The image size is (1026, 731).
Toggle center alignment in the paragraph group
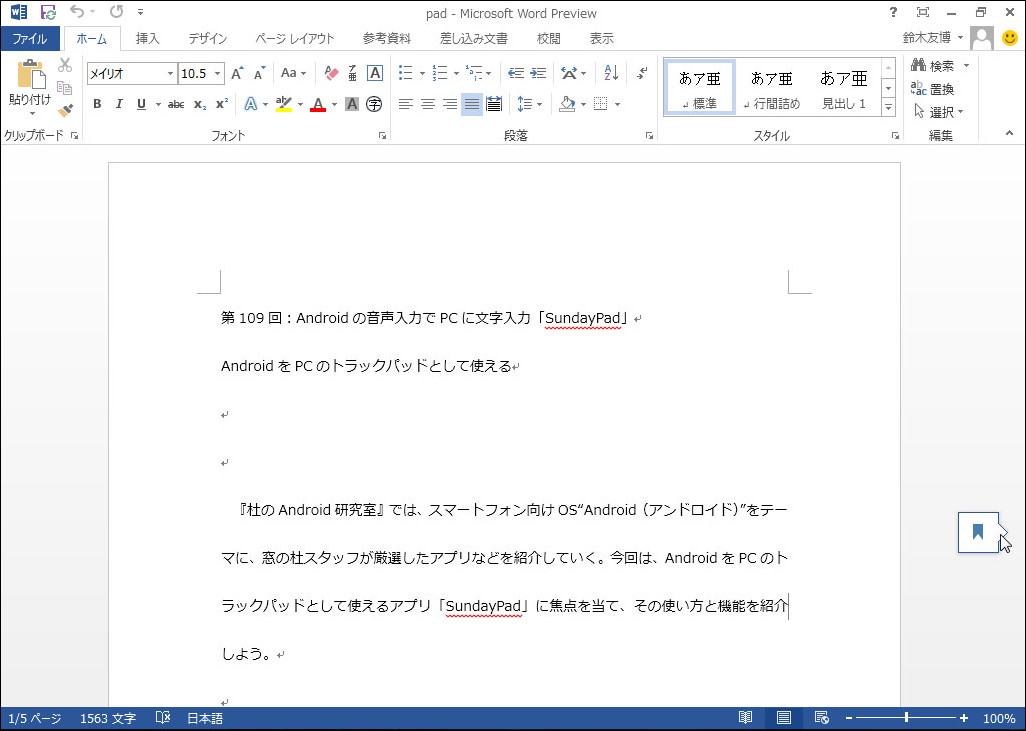coord(428,104)
